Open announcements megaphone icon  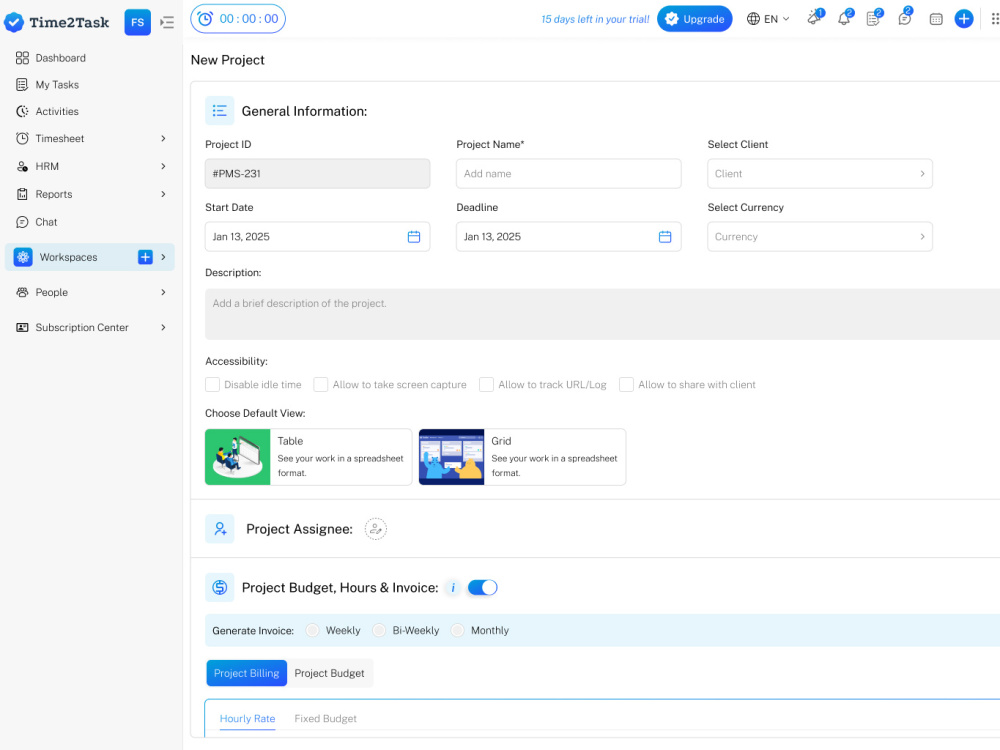(x=814, y=18)
